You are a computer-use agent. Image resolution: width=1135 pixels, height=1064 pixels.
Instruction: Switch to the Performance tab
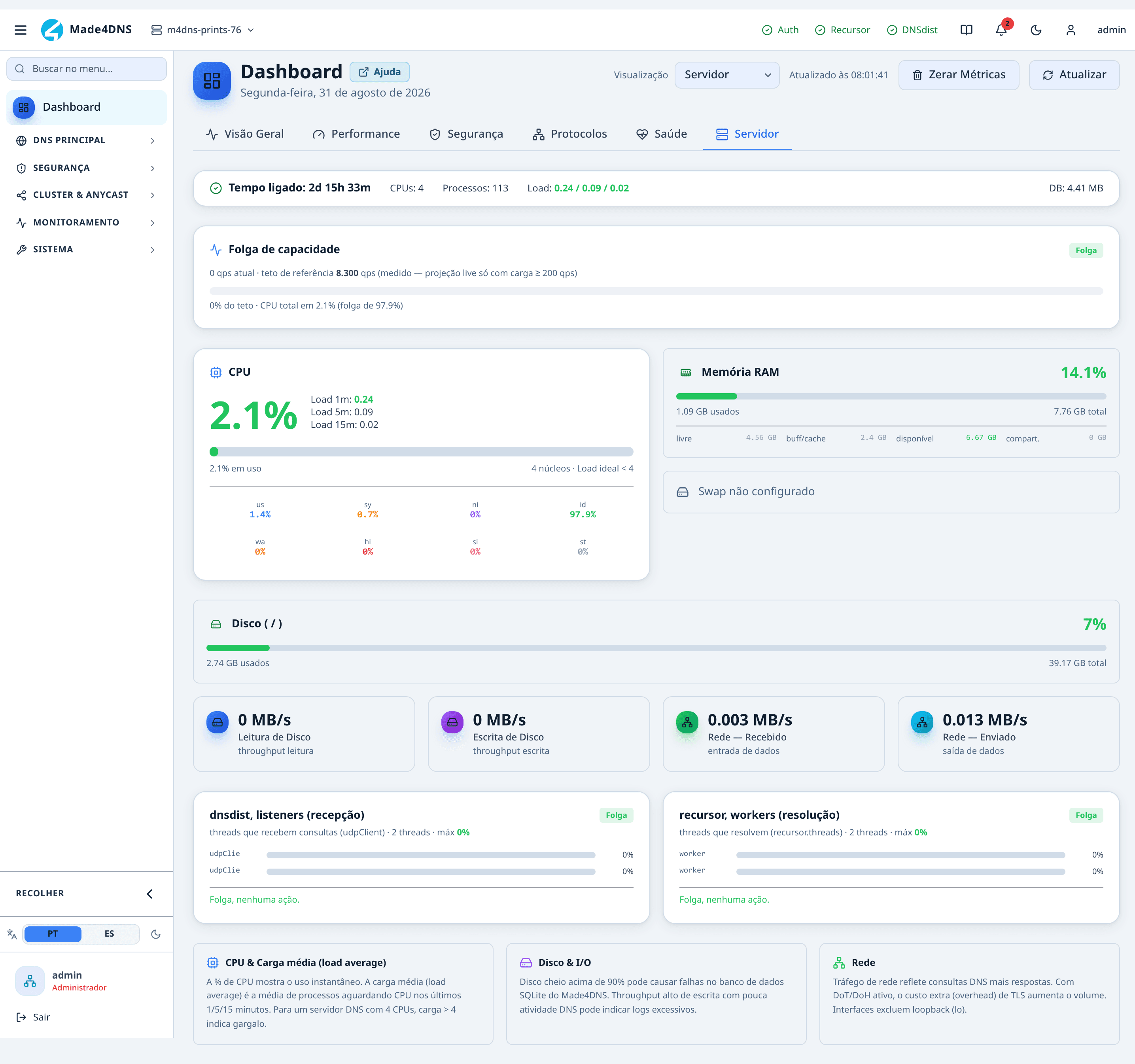tap(356, 134)
